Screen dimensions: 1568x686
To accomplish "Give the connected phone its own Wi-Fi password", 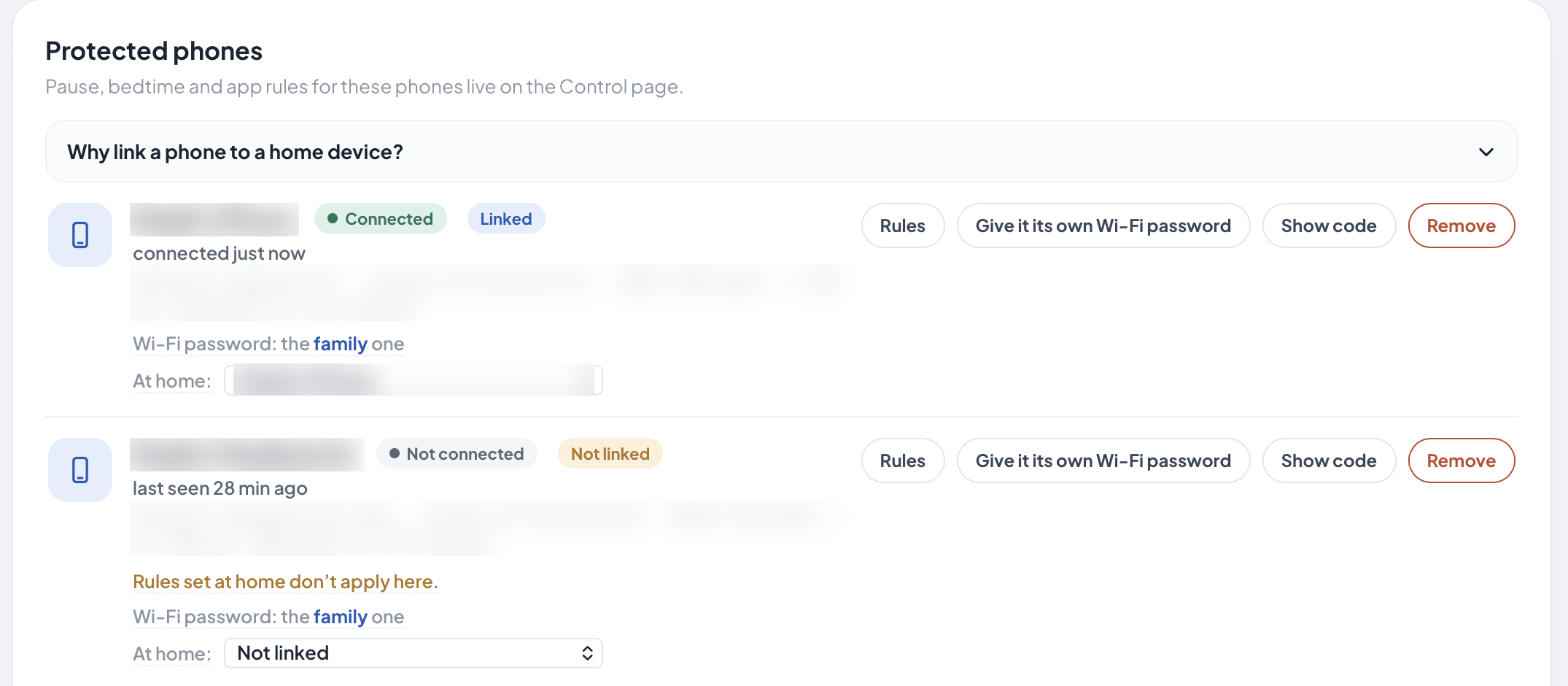I will click(1103, 226).
